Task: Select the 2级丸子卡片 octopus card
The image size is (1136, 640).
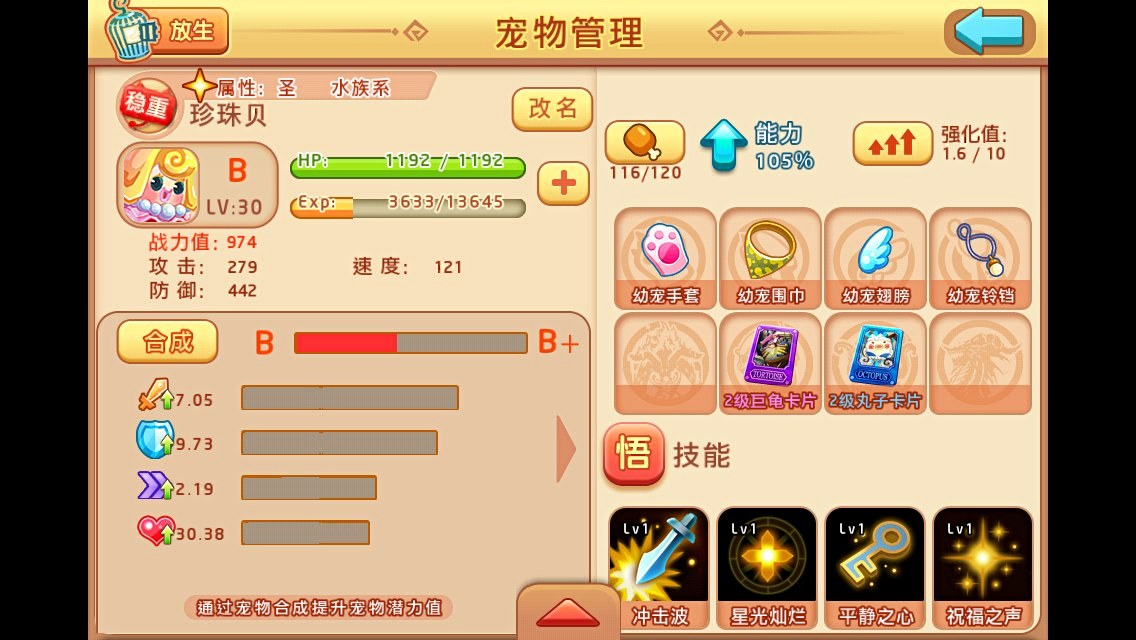Action: coord(875,364)
